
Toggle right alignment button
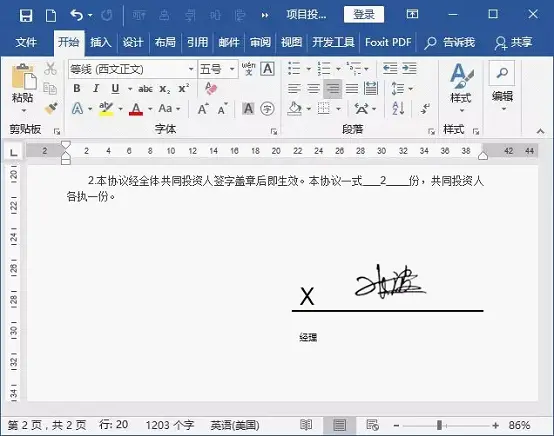tap(332, 88)
